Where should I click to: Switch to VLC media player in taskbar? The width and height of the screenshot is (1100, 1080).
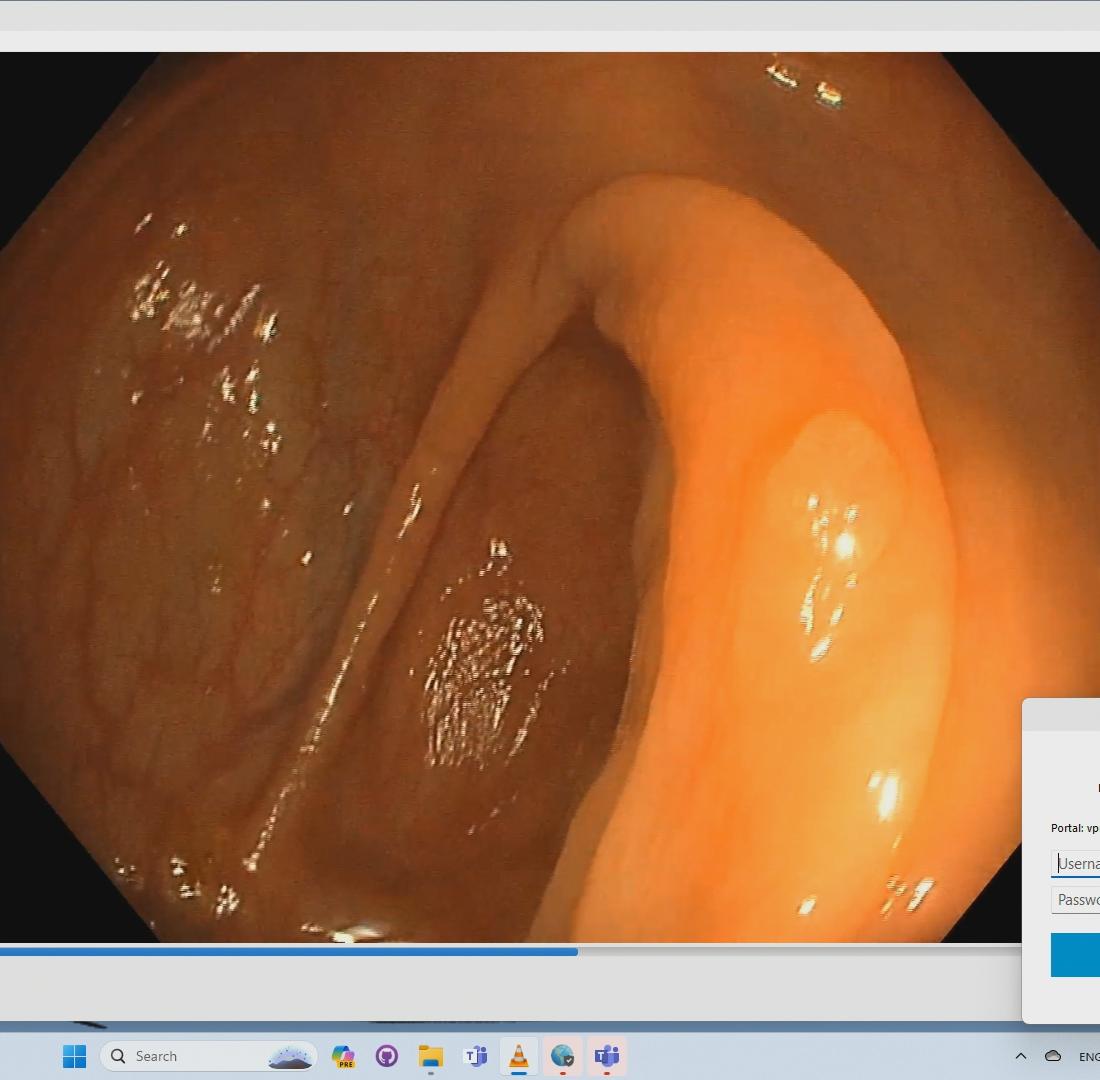pos(518,1056)
